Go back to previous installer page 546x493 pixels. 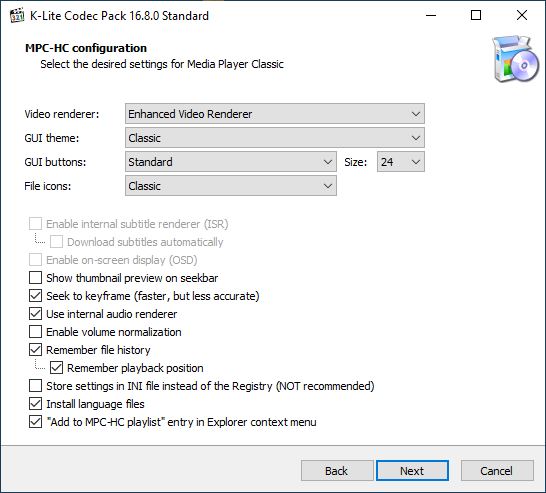coord(337,471)
